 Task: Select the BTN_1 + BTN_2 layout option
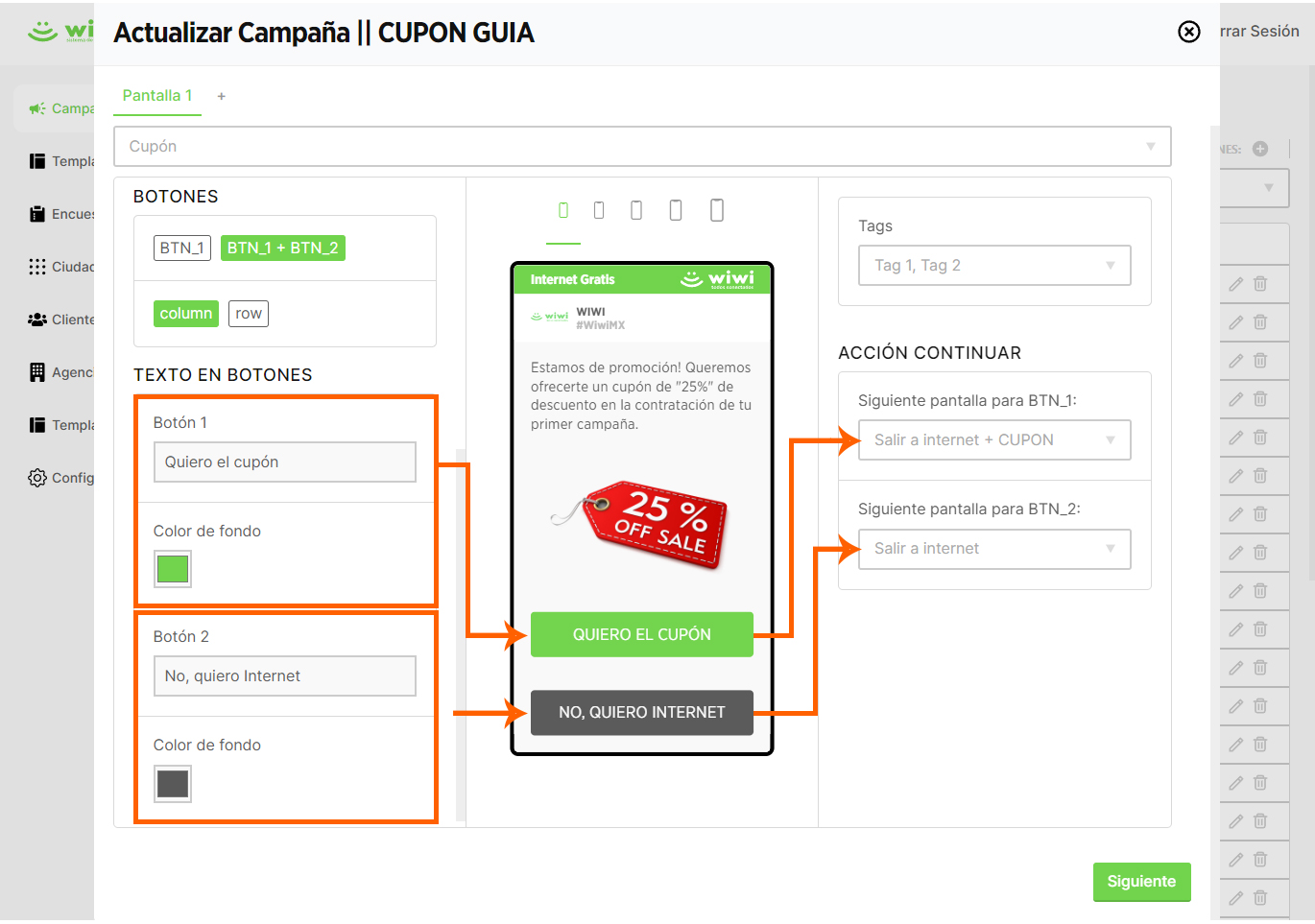pos(282,248)
